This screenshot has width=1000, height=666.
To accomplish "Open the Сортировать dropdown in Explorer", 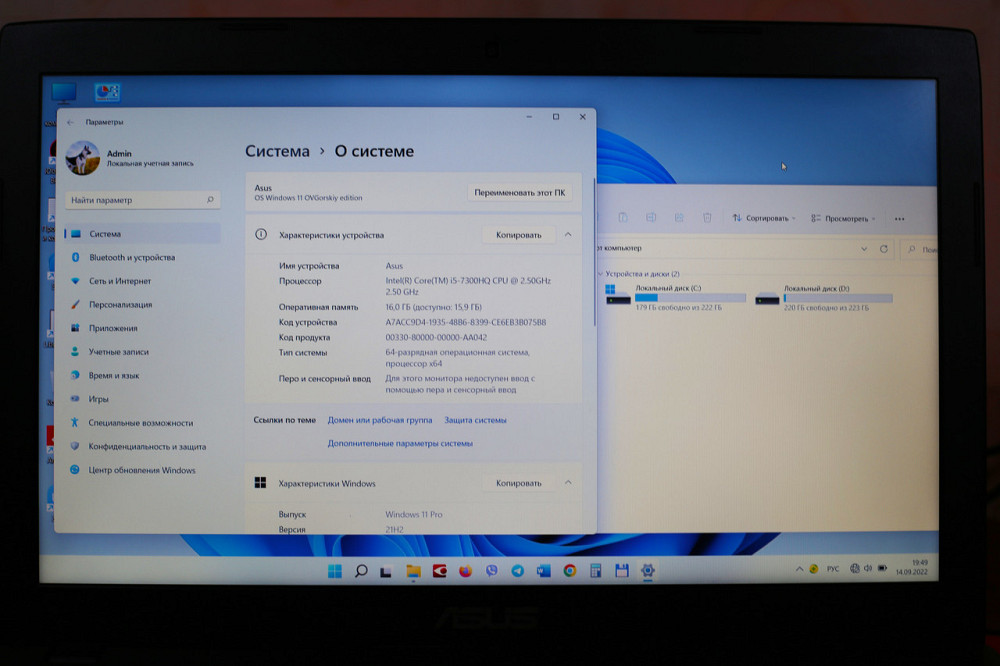I will click(764, 218).
